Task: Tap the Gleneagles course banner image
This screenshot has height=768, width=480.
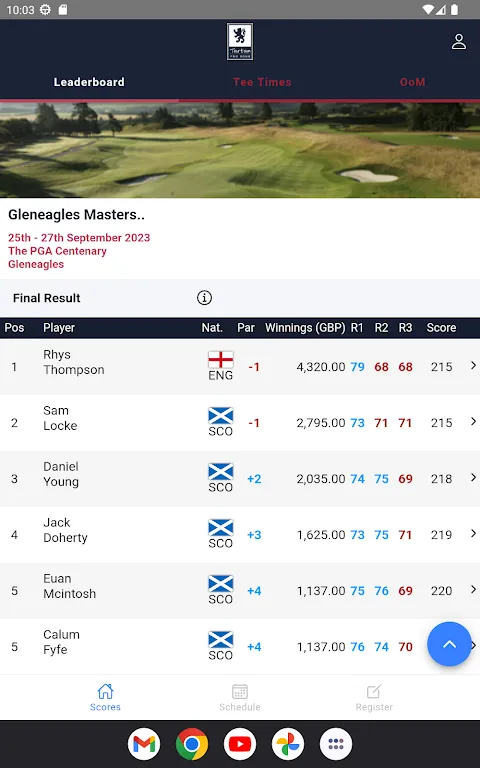Action: tap(240, 150)
